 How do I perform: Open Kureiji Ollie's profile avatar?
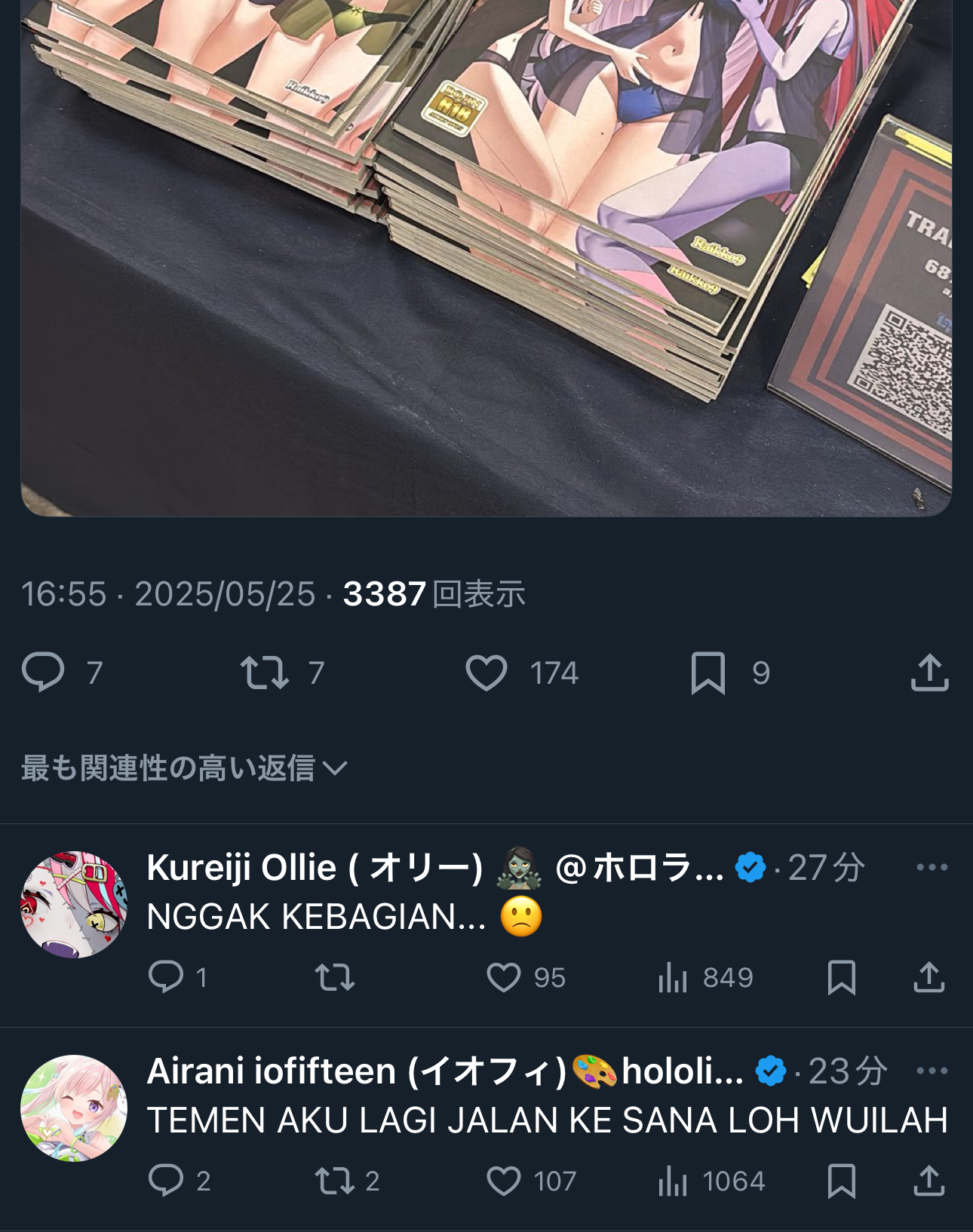[74, 905]
